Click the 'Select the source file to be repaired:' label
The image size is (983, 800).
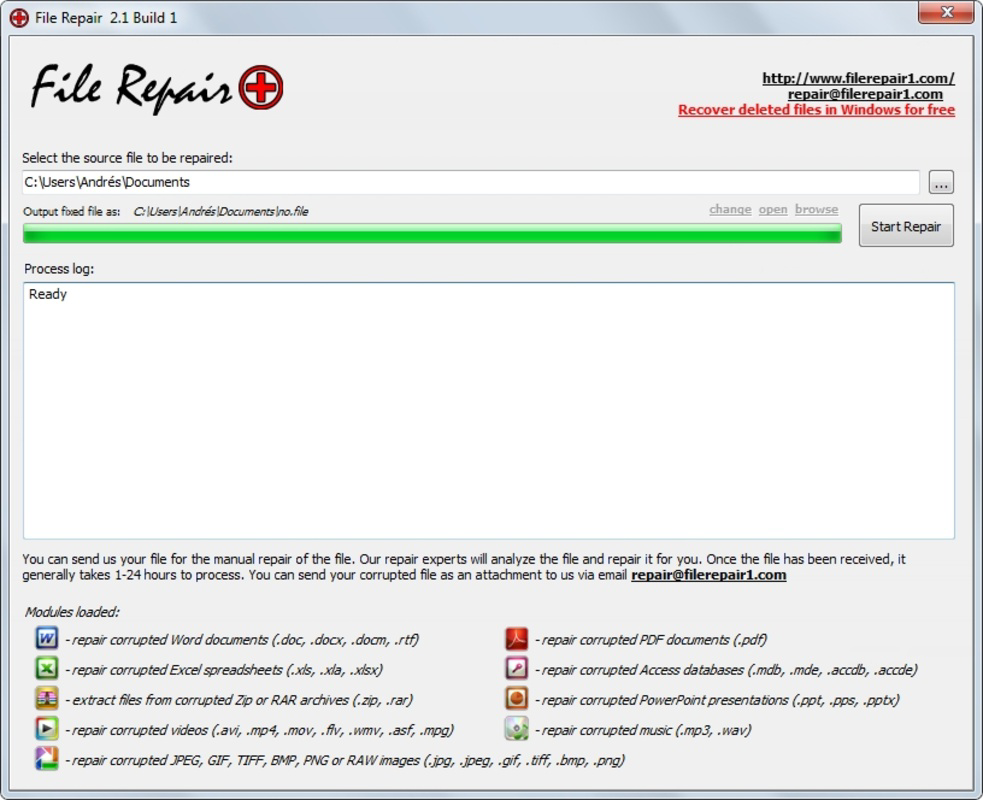click(x=127, y=158)
